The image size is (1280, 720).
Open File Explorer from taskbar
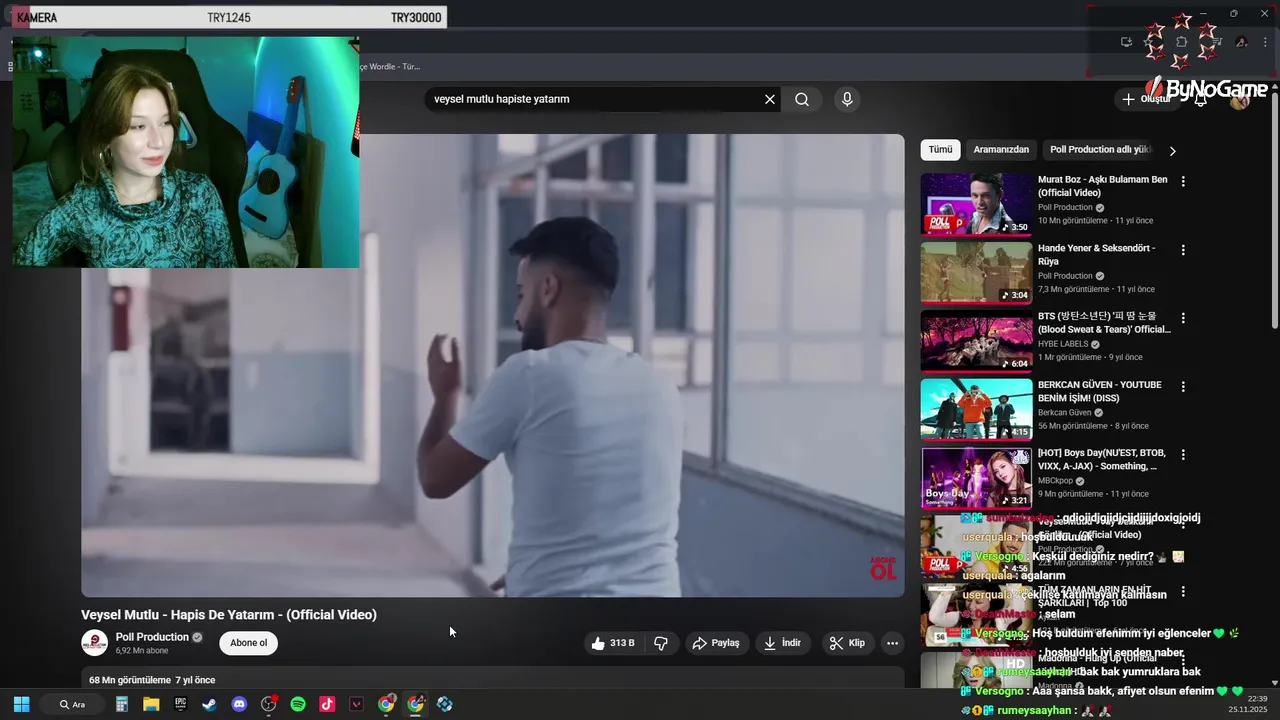click(151, 704)
